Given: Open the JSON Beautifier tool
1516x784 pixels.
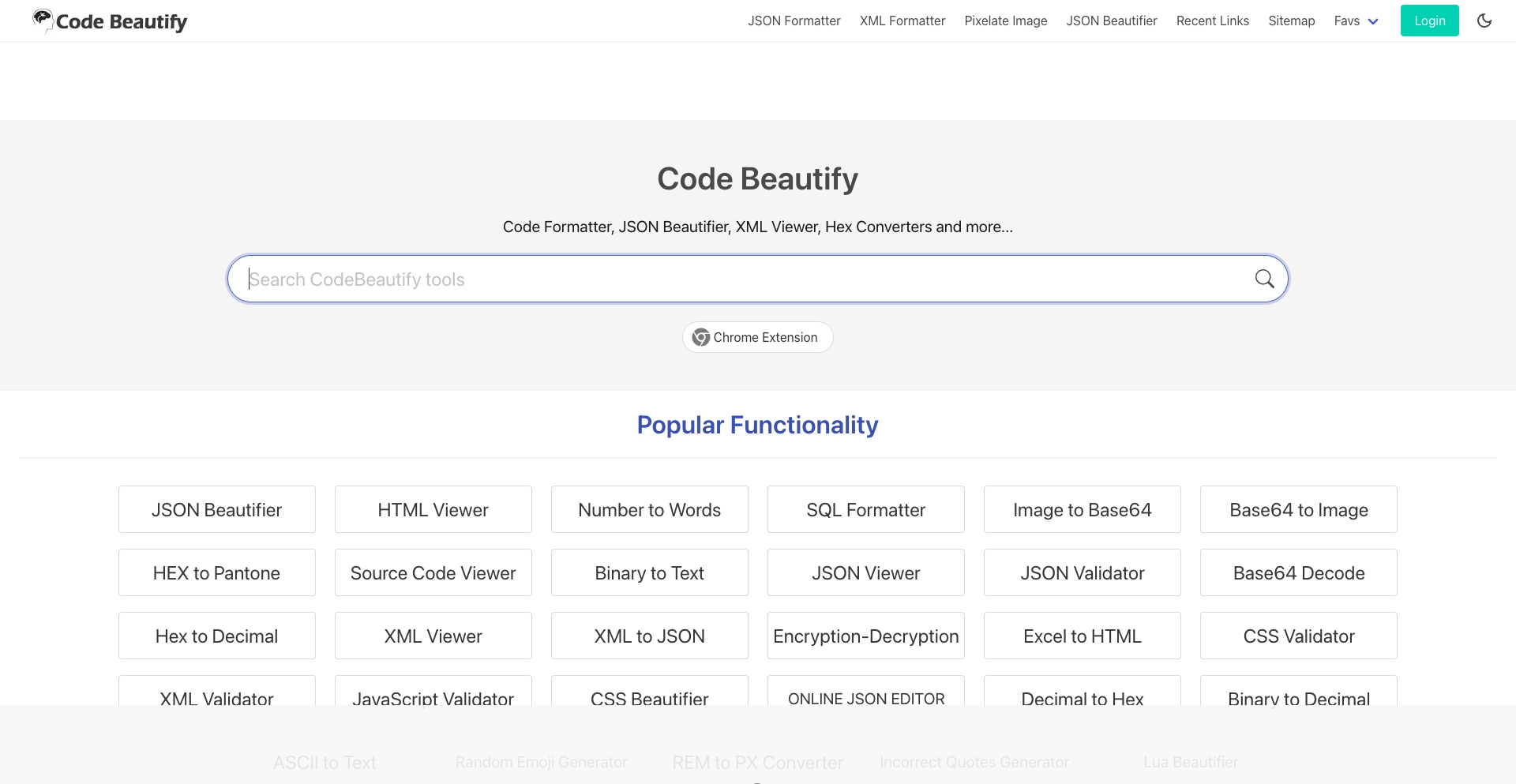Looking at the screenshot, I should pos(216,509).
